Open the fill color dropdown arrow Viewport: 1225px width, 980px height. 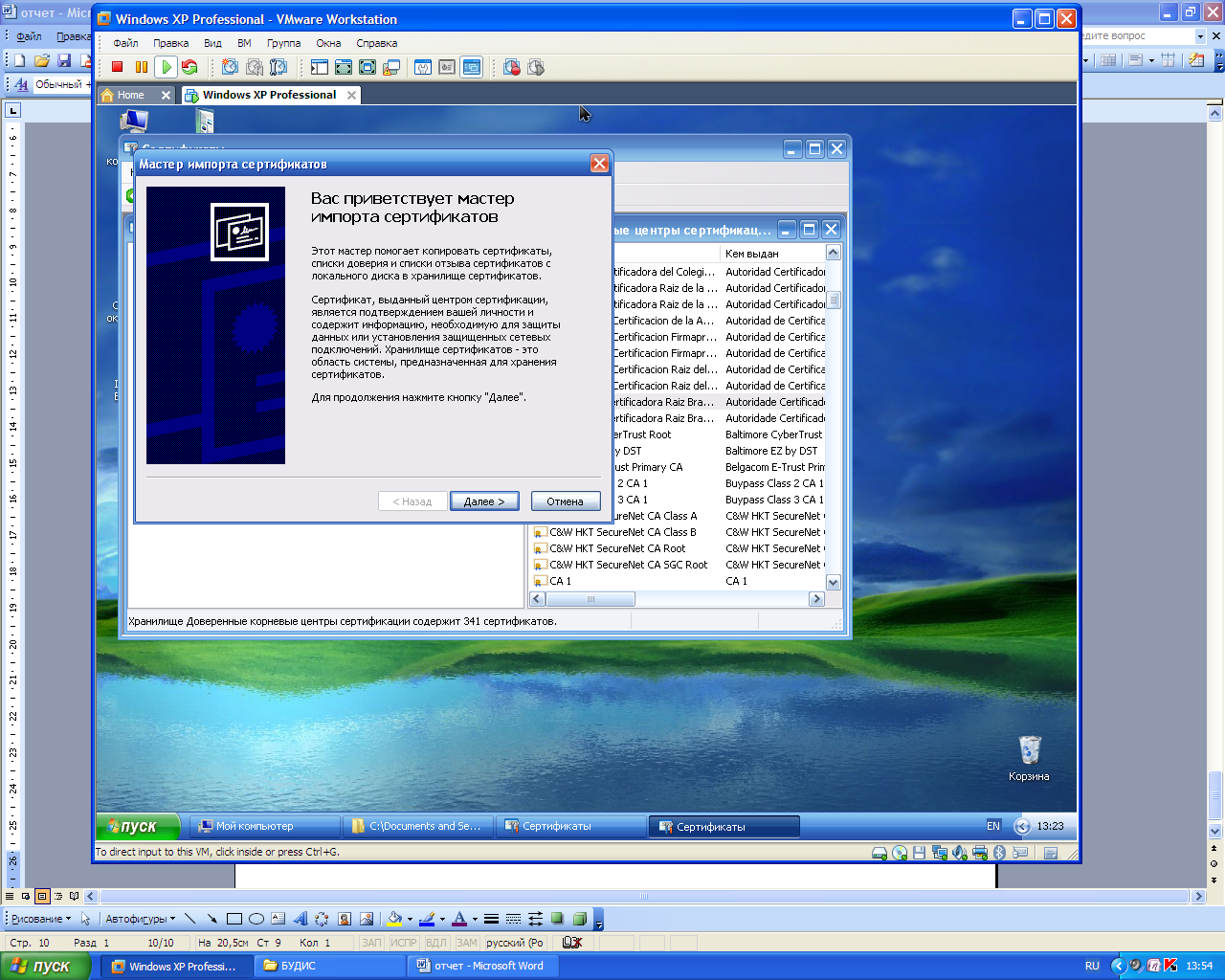(x=410, y=919)
